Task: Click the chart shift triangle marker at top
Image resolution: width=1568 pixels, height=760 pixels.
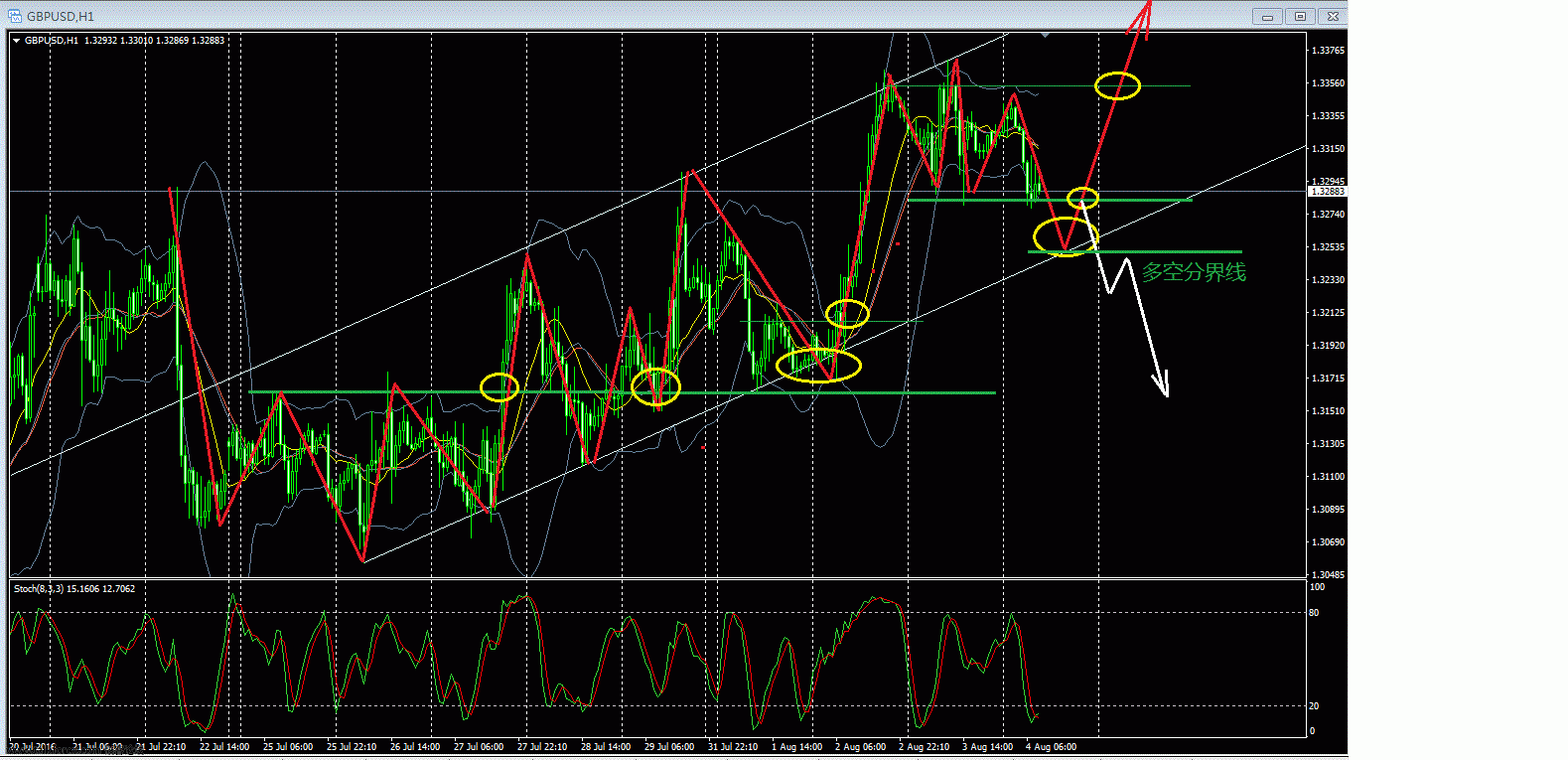Action: pos(1045,35)
